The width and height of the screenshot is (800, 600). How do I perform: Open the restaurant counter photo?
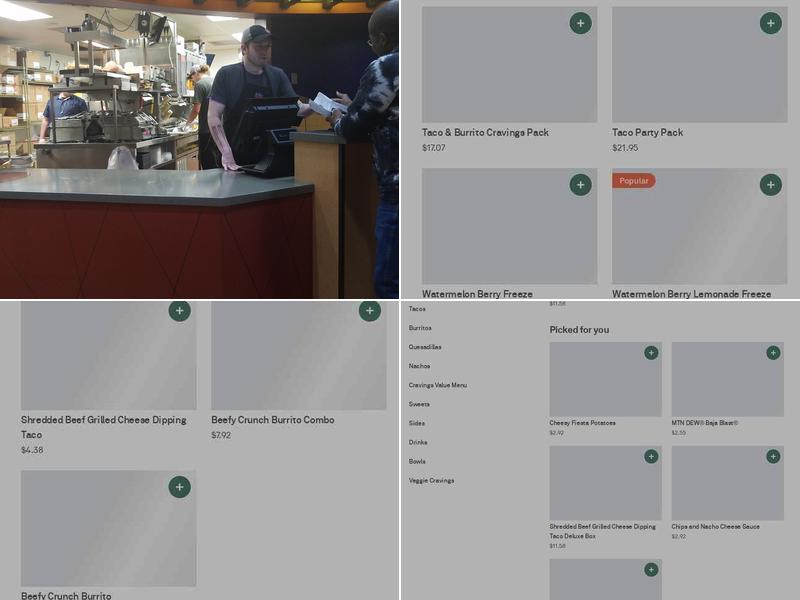[x=199, y=149]
